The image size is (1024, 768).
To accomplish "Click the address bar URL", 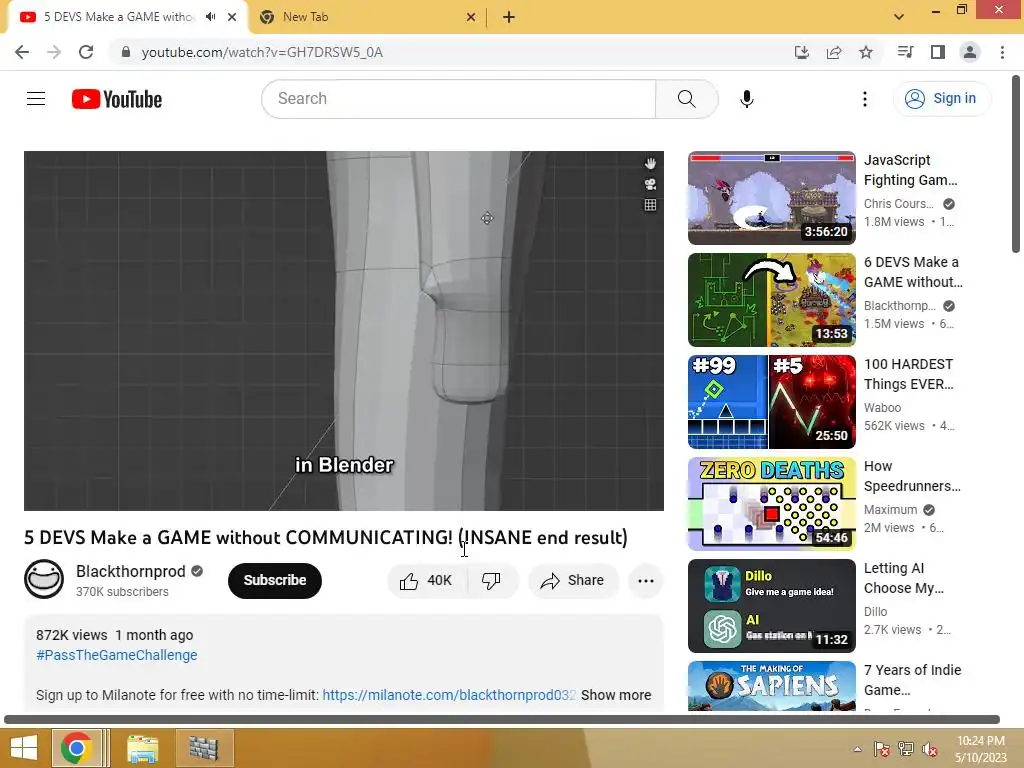I will (x=262, y=52).
